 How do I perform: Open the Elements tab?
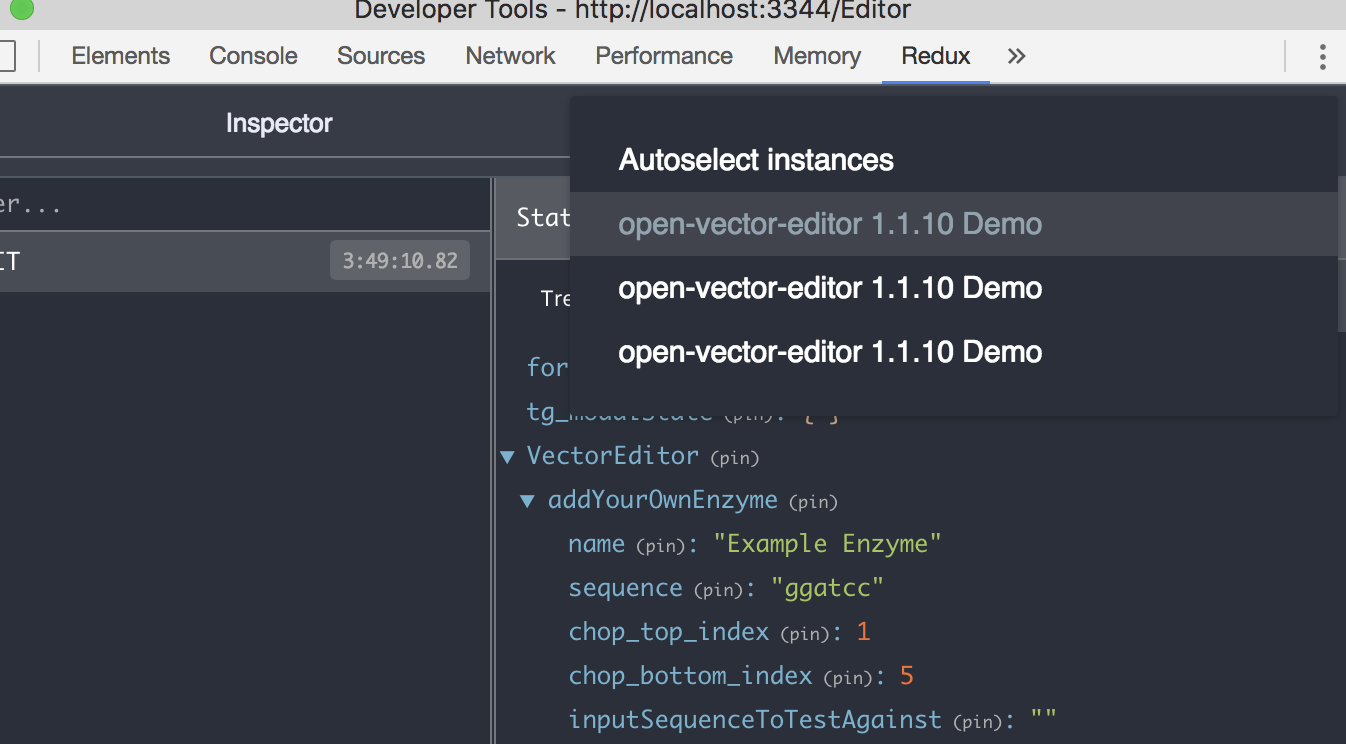121,56
